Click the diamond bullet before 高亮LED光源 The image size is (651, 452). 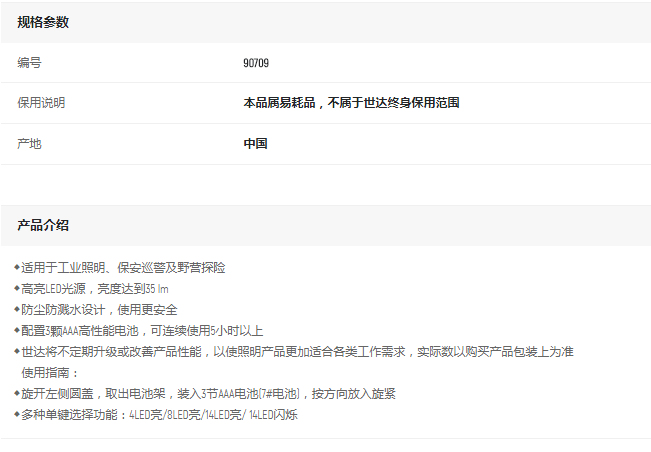pos(17,289)
